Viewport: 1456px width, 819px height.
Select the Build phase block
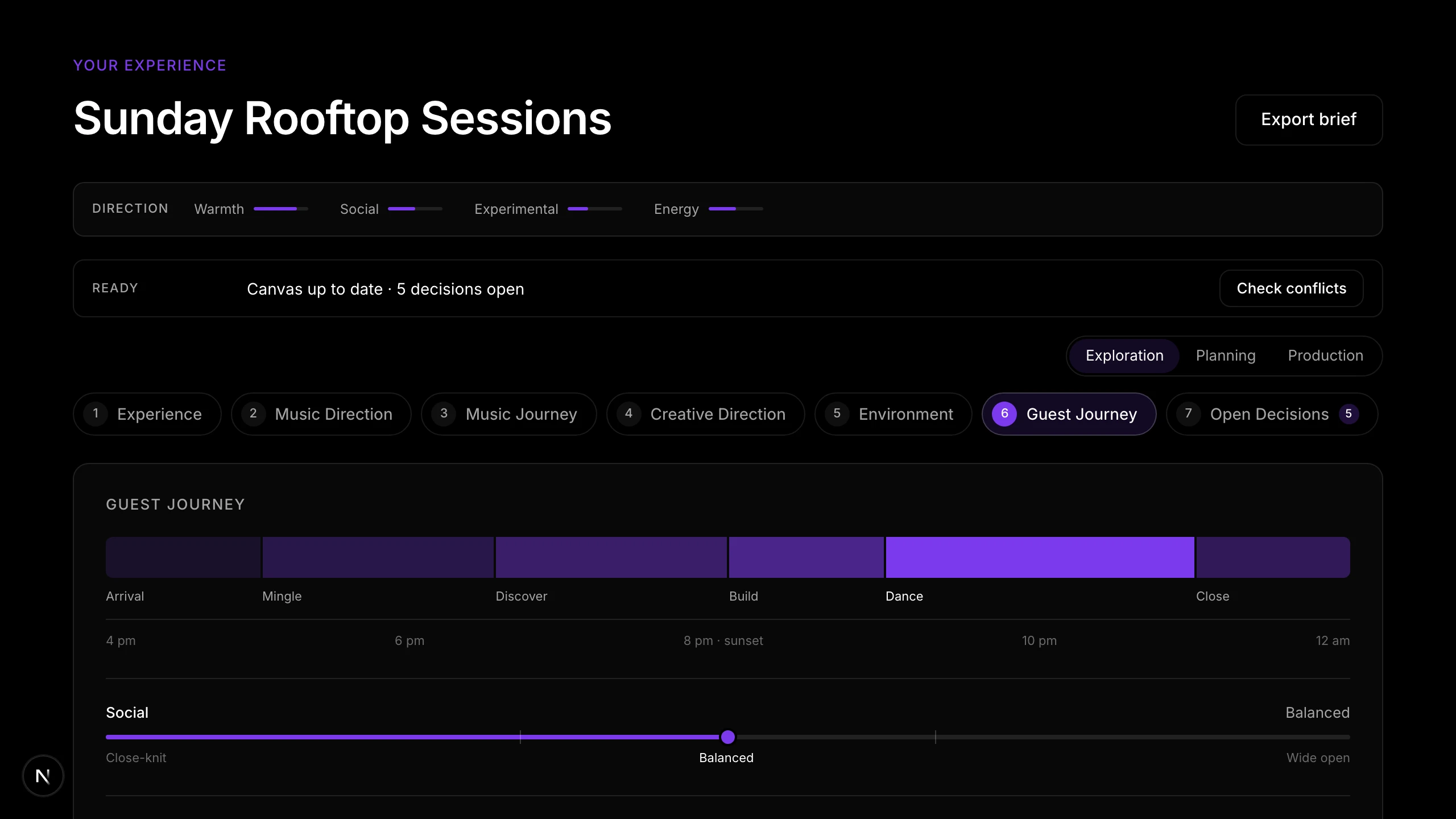[x=806, y=557]
